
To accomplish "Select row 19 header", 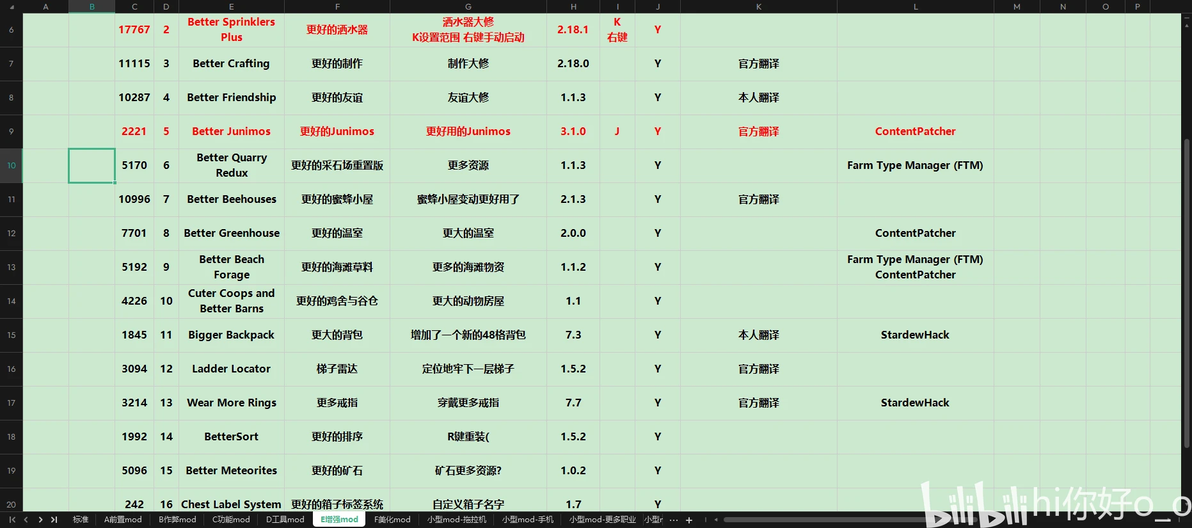I will [x=11, y=470].
